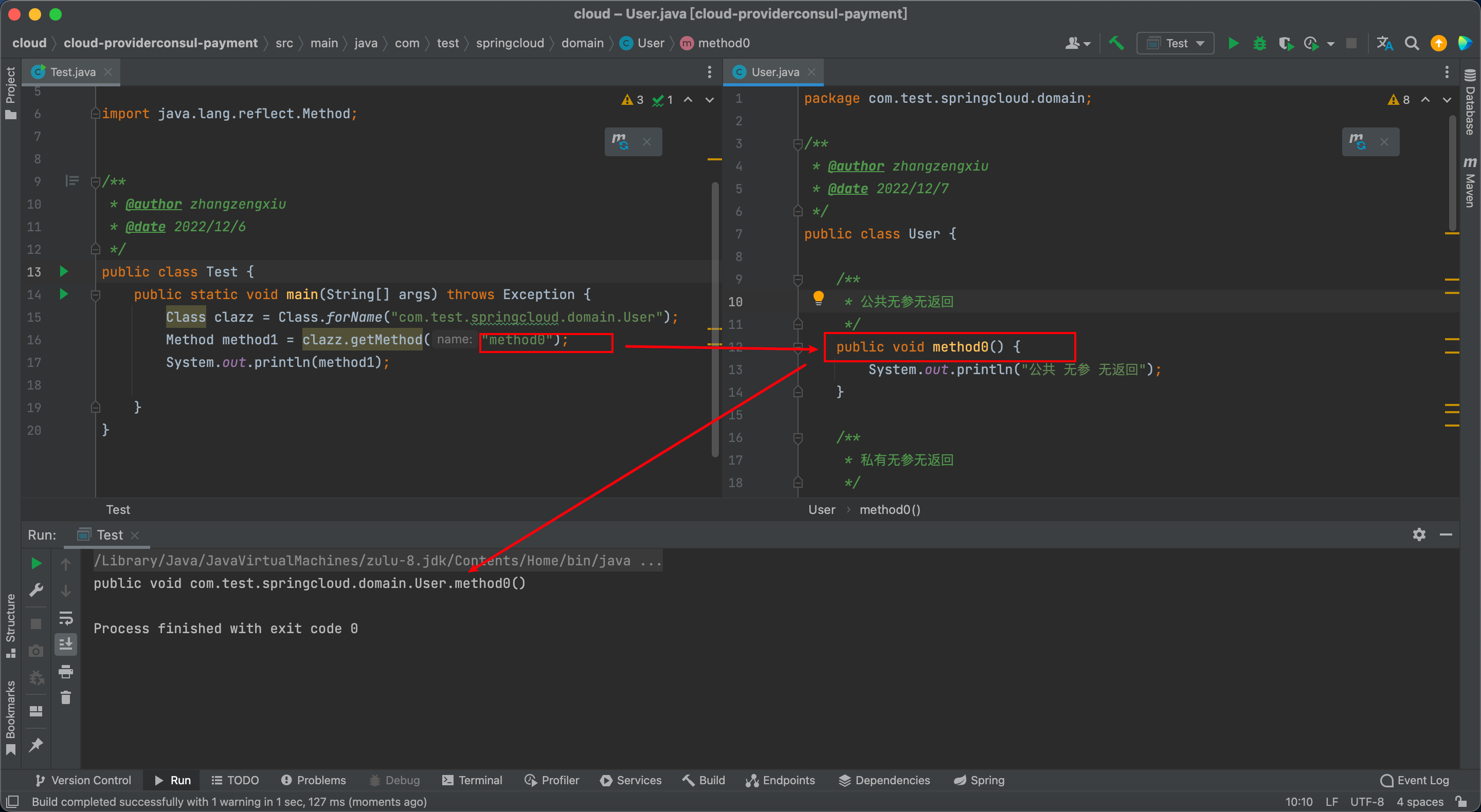Click the wrench icon in Run panel
The image size is (1481, 812).
(x=35, y=590)
